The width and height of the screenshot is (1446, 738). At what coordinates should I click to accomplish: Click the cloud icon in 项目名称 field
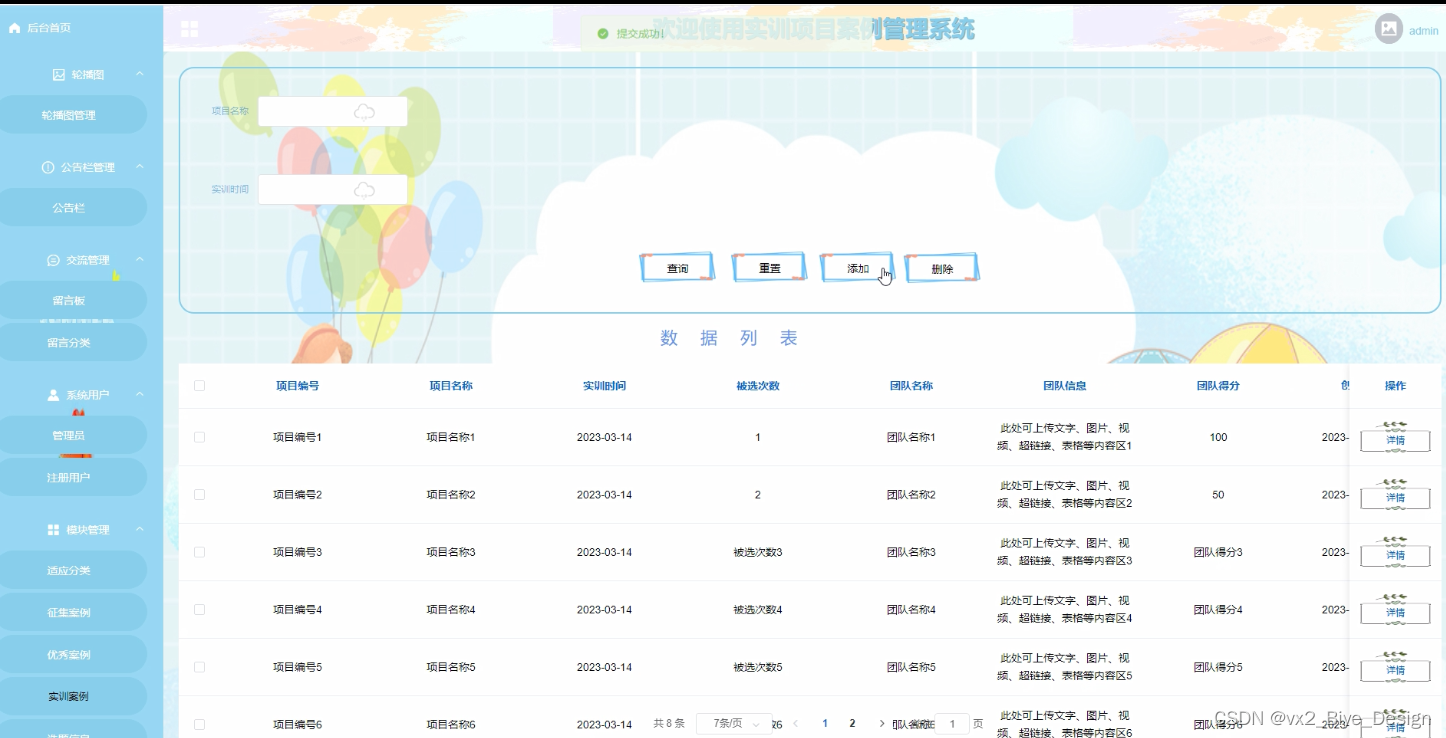click(x=365, y=112)
